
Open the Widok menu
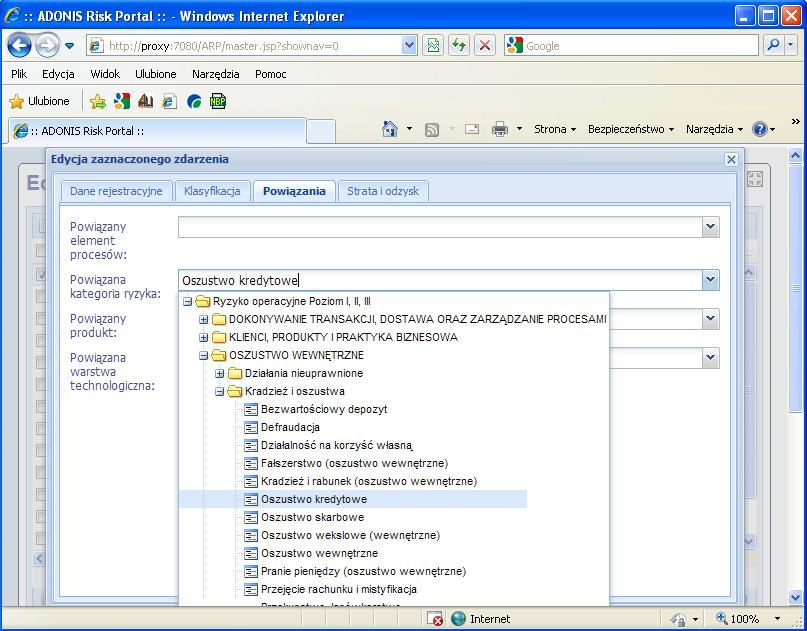pyautogui.click(x=105, y=74)
